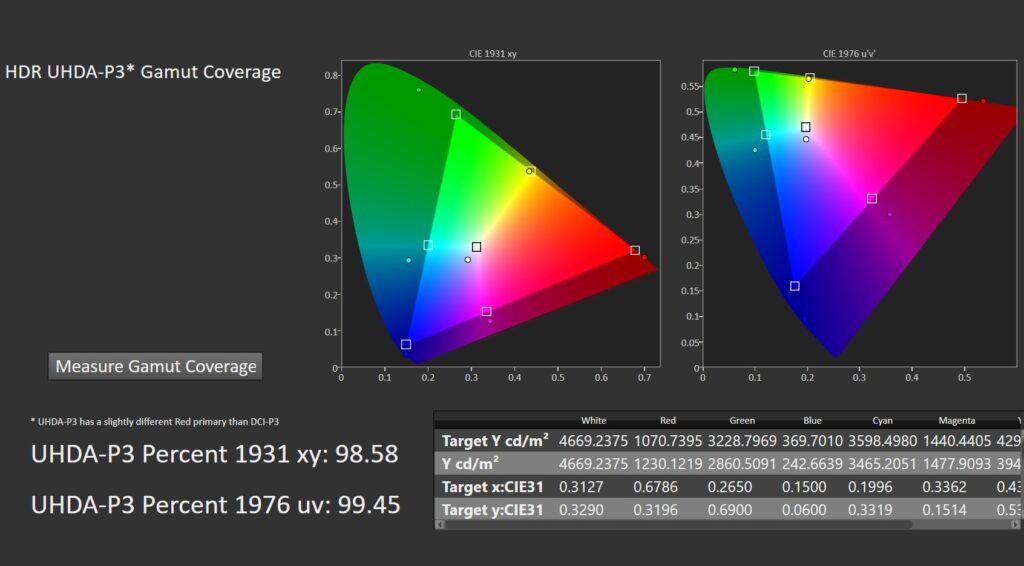Select the blue target square in CIE 1931 chart
This screenshot has height=566, width=1024.
tap(406, 345)
